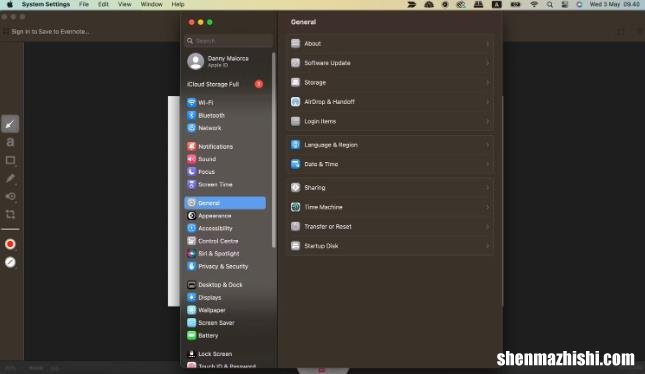Open the About row
The width and height of the screenshot is (645, 374).
coord(390,44)
